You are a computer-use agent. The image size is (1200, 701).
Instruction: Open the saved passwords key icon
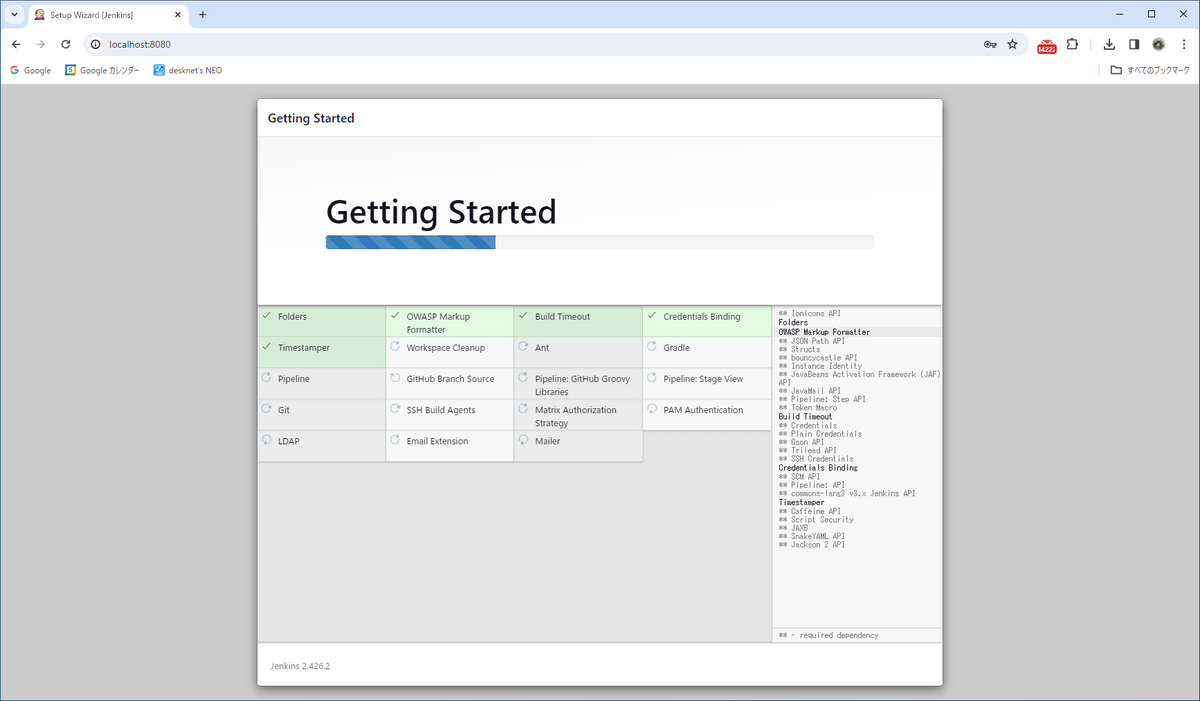coord(990,44)
